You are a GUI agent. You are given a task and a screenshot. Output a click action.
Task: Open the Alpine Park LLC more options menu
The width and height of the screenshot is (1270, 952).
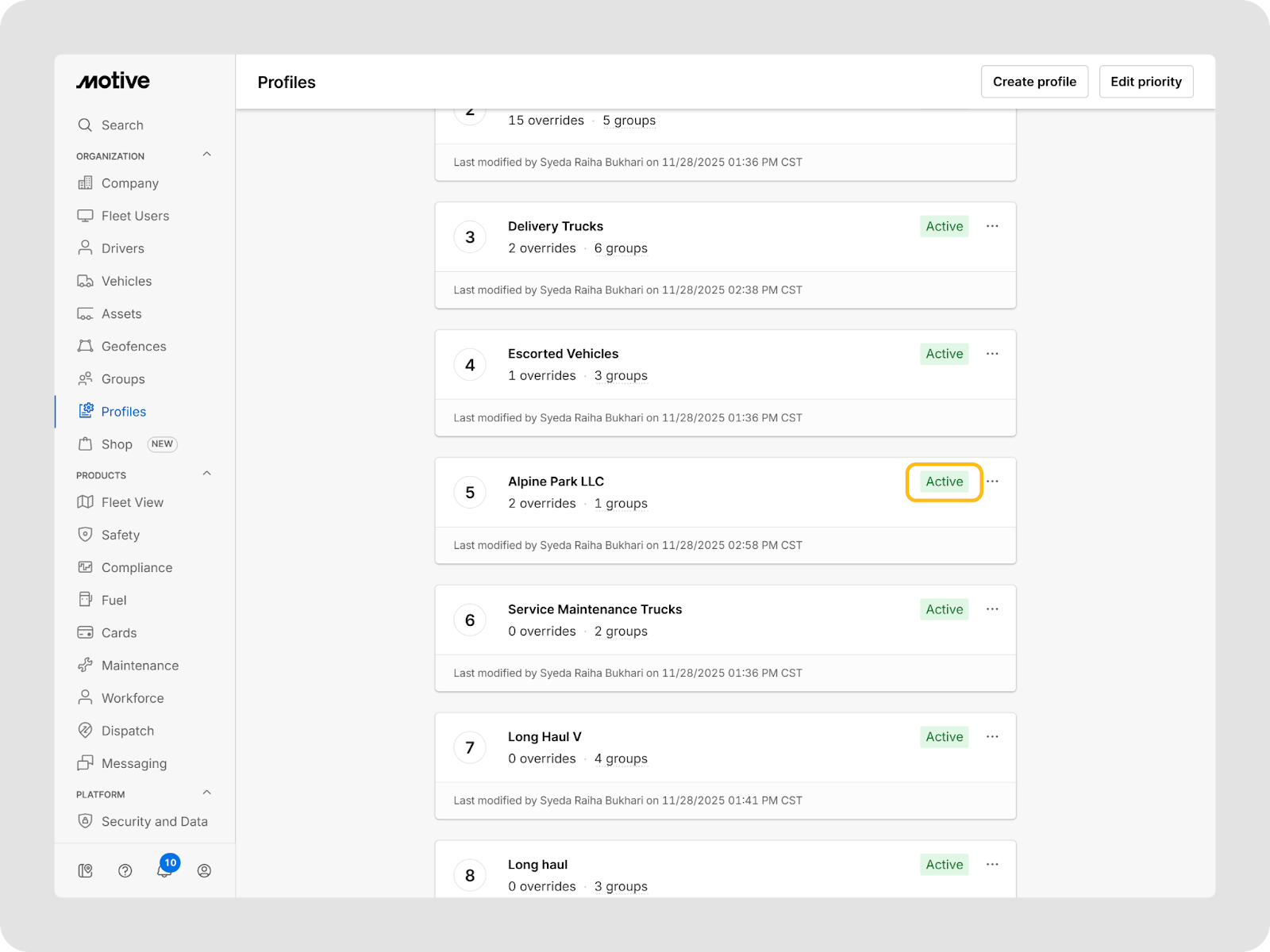992,482
